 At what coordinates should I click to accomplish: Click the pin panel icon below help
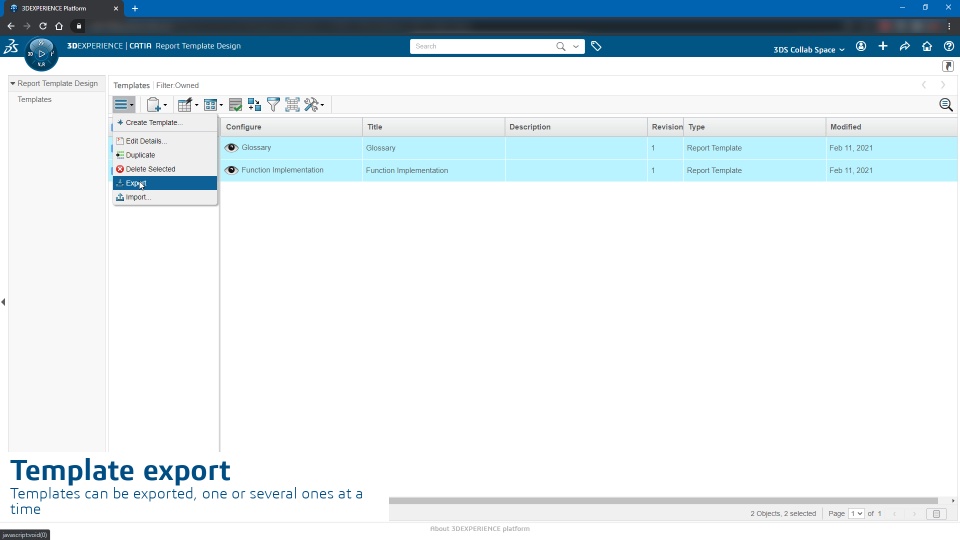click(948, 66)
